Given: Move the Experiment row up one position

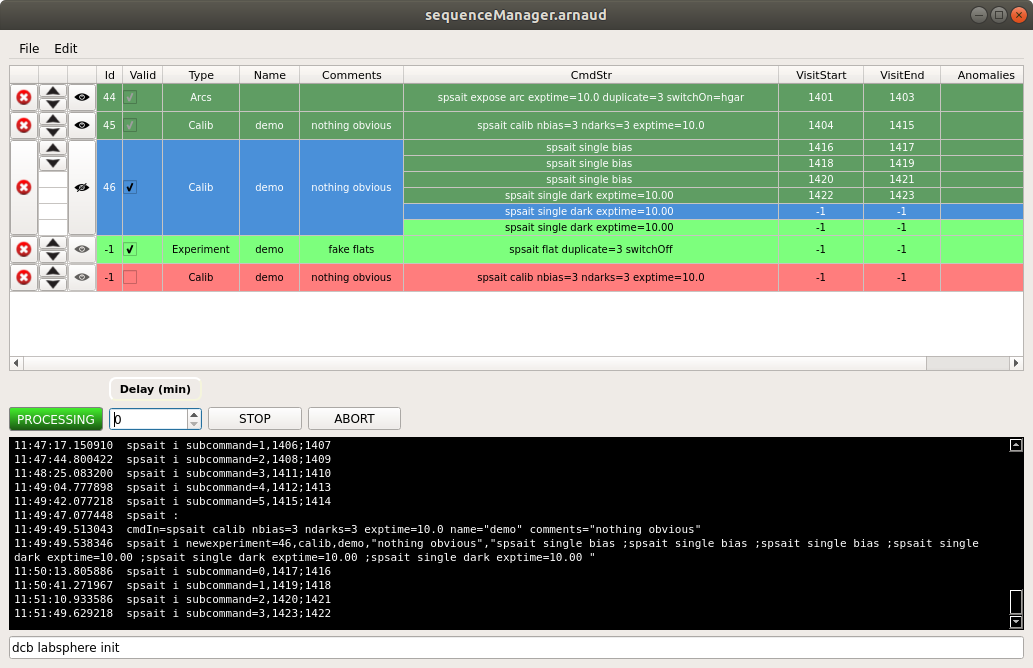Looking at the screenshot, I should [53, 243].
